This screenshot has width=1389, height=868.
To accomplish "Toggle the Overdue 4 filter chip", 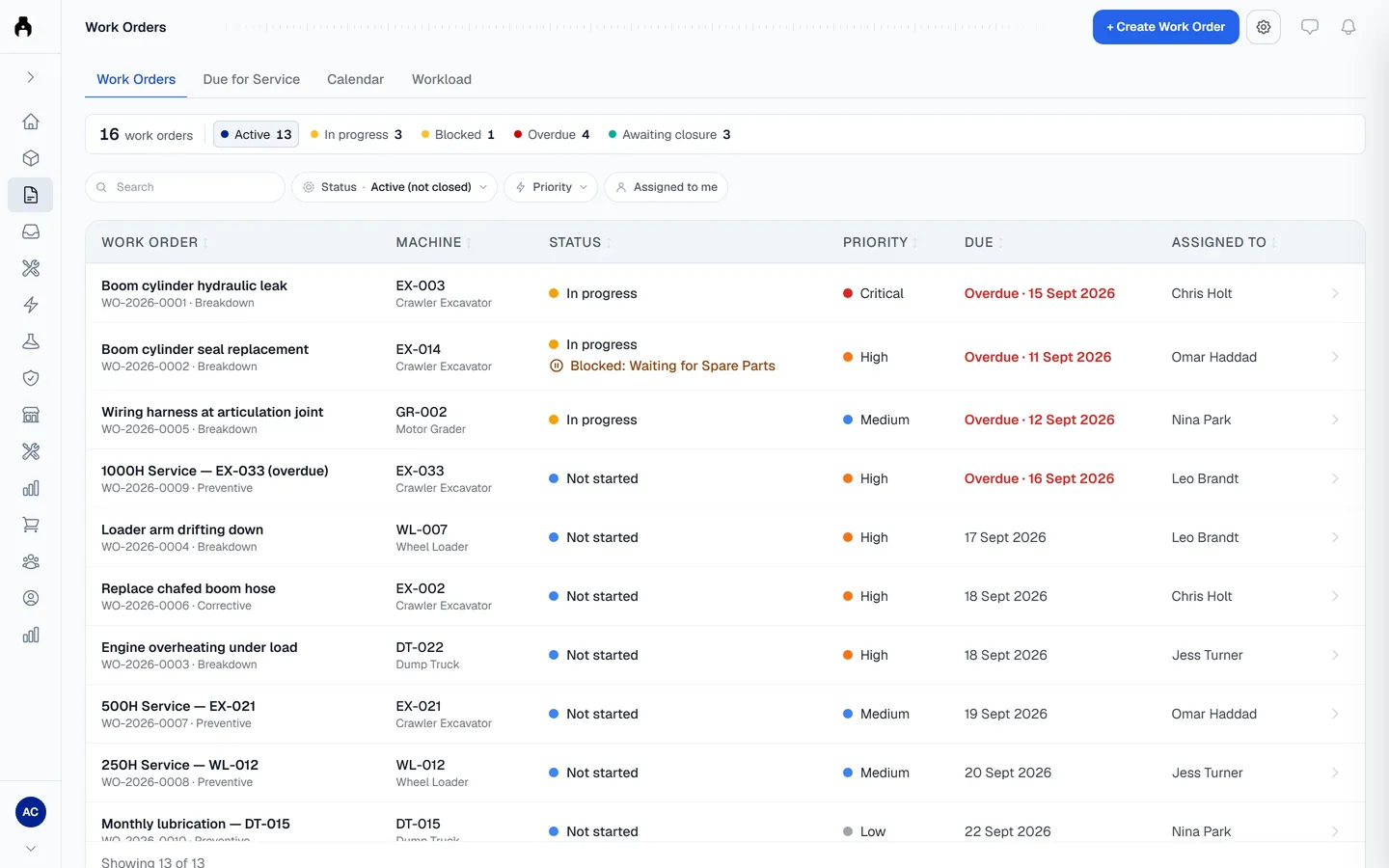I will coord(552,134).
